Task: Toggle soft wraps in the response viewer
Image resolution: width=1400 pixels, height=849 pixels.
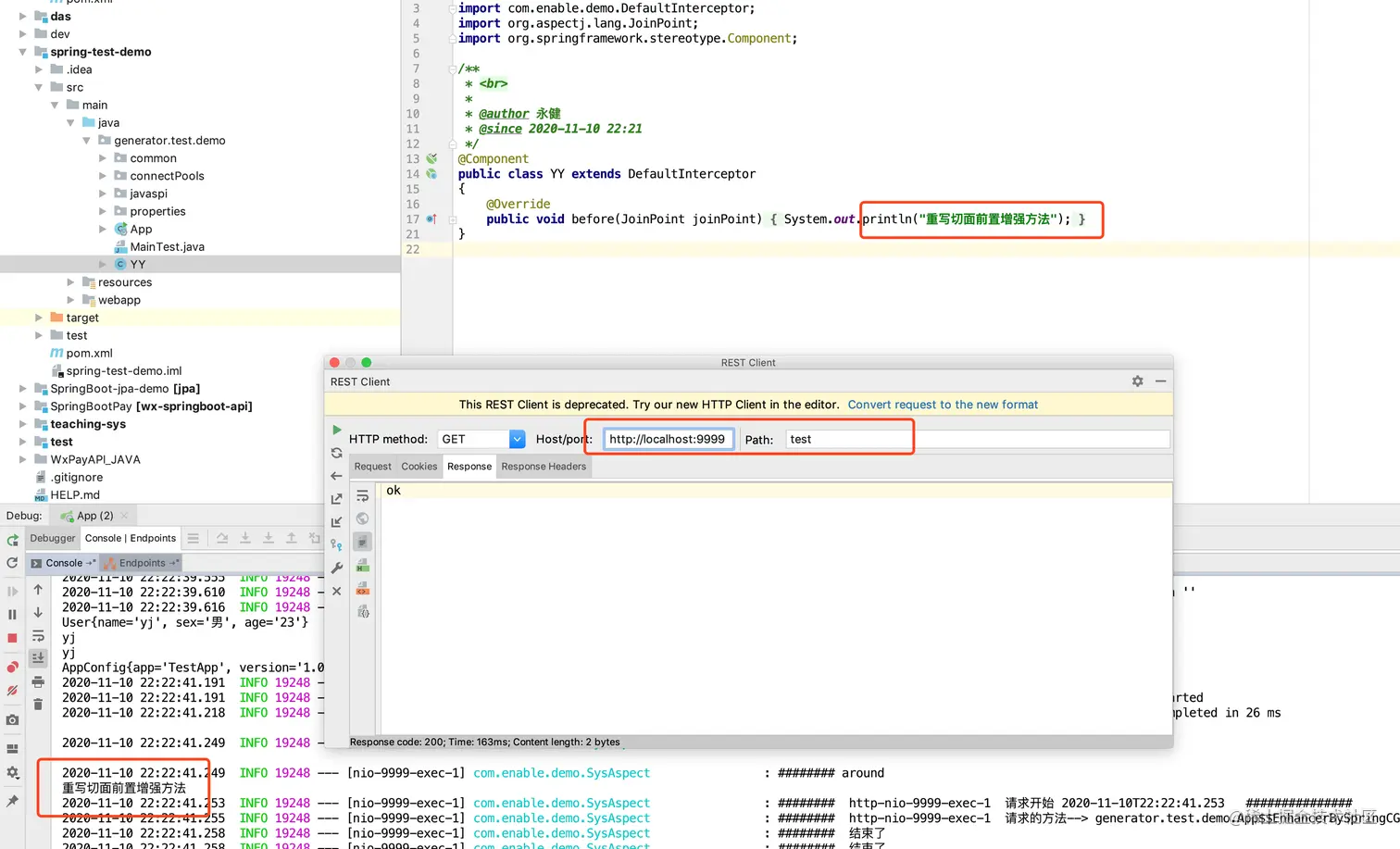Action: point(363,496)
